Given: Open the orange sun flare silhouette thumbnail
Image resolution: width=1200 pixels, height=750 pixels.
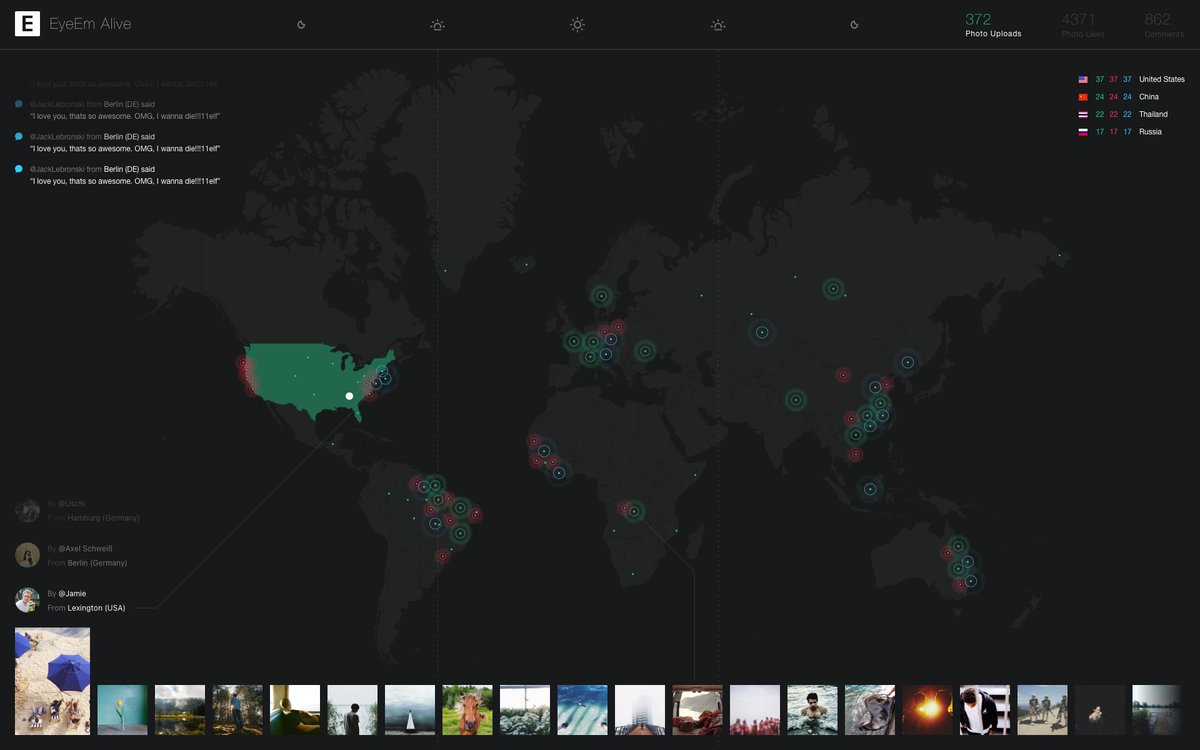Looking at the screenshot, I should click(927, 710).
